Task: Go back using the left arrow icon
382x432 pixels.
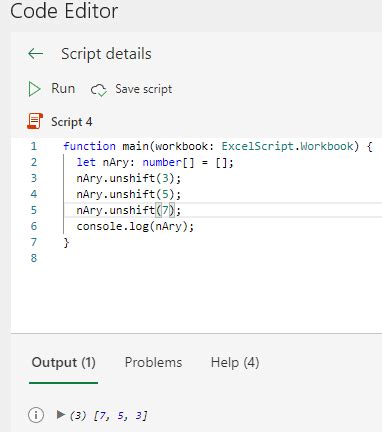Action: [x=36, y=54]
